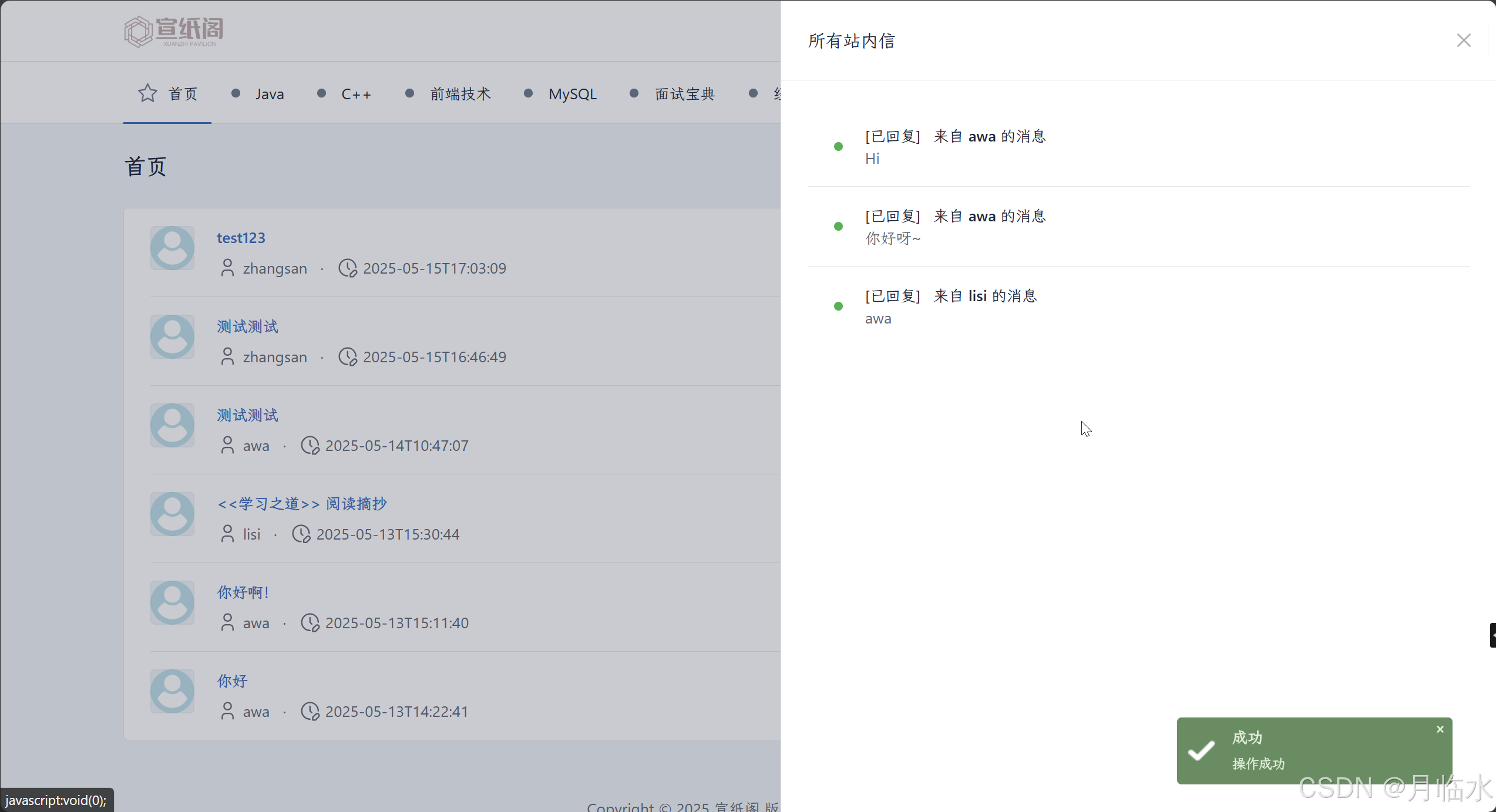Click avatar of 你好啊! post
This screenshot has height=812, width=1496.
pyautogui.click(x=172, y=603)
